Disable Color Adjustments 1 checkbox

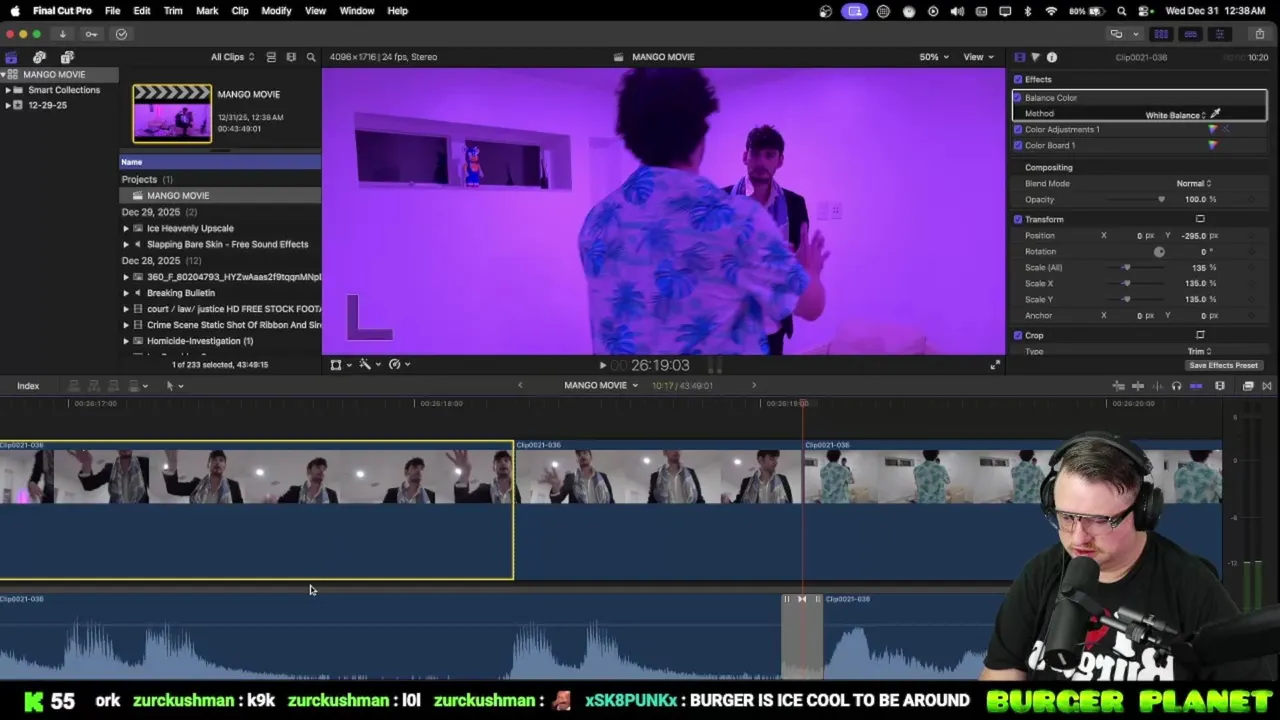[x=1018, y=129]
